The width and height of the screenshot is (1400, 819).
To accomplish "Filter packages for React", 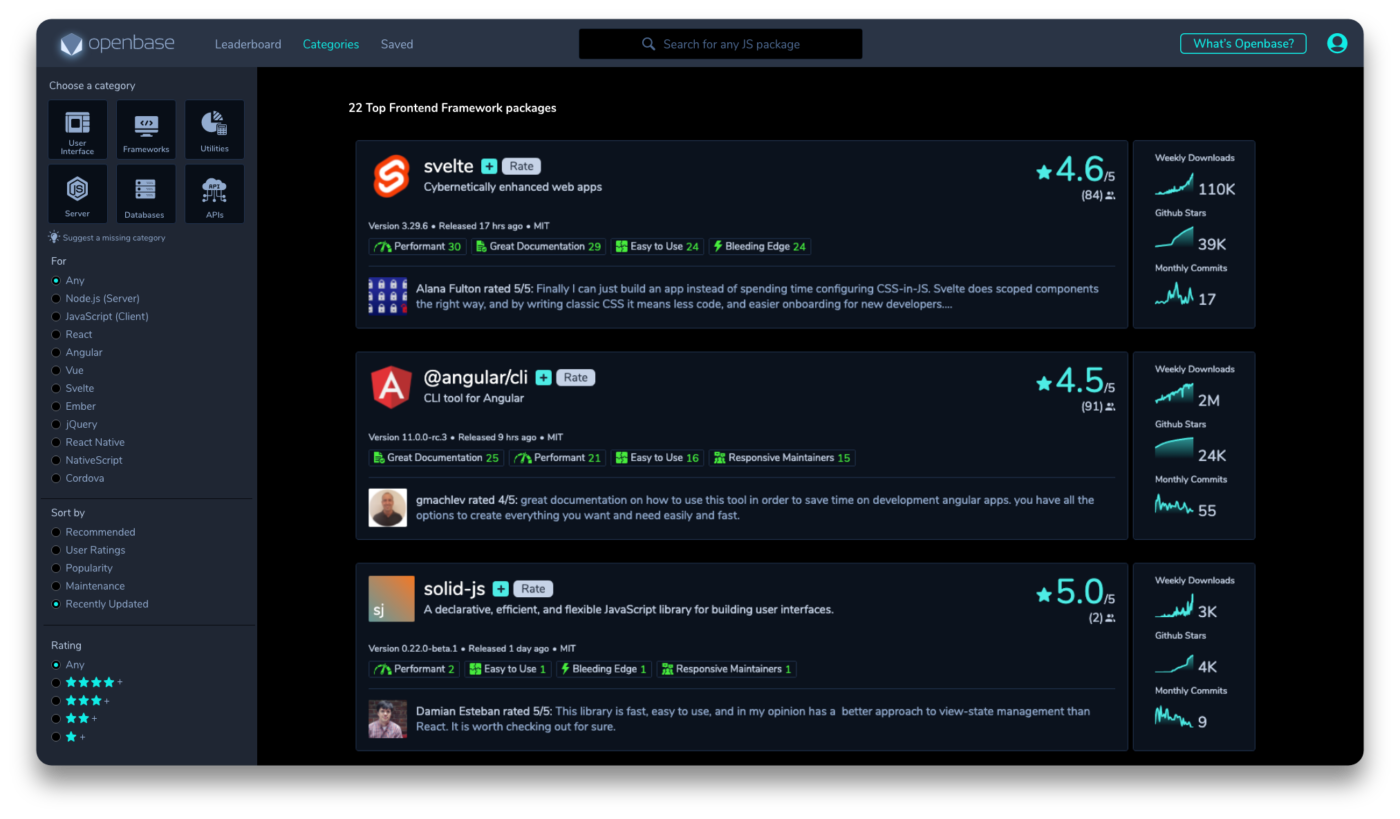I will point(72,335).
